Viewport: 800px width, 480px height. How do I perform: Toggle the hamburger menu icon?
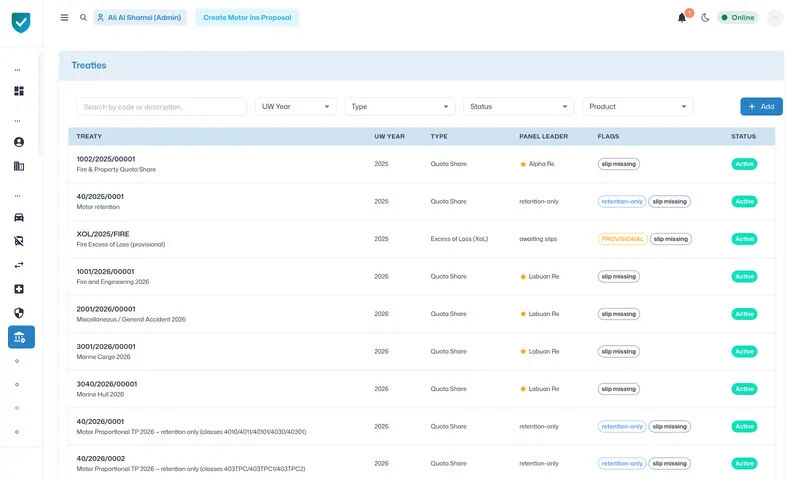click(64, 17)
